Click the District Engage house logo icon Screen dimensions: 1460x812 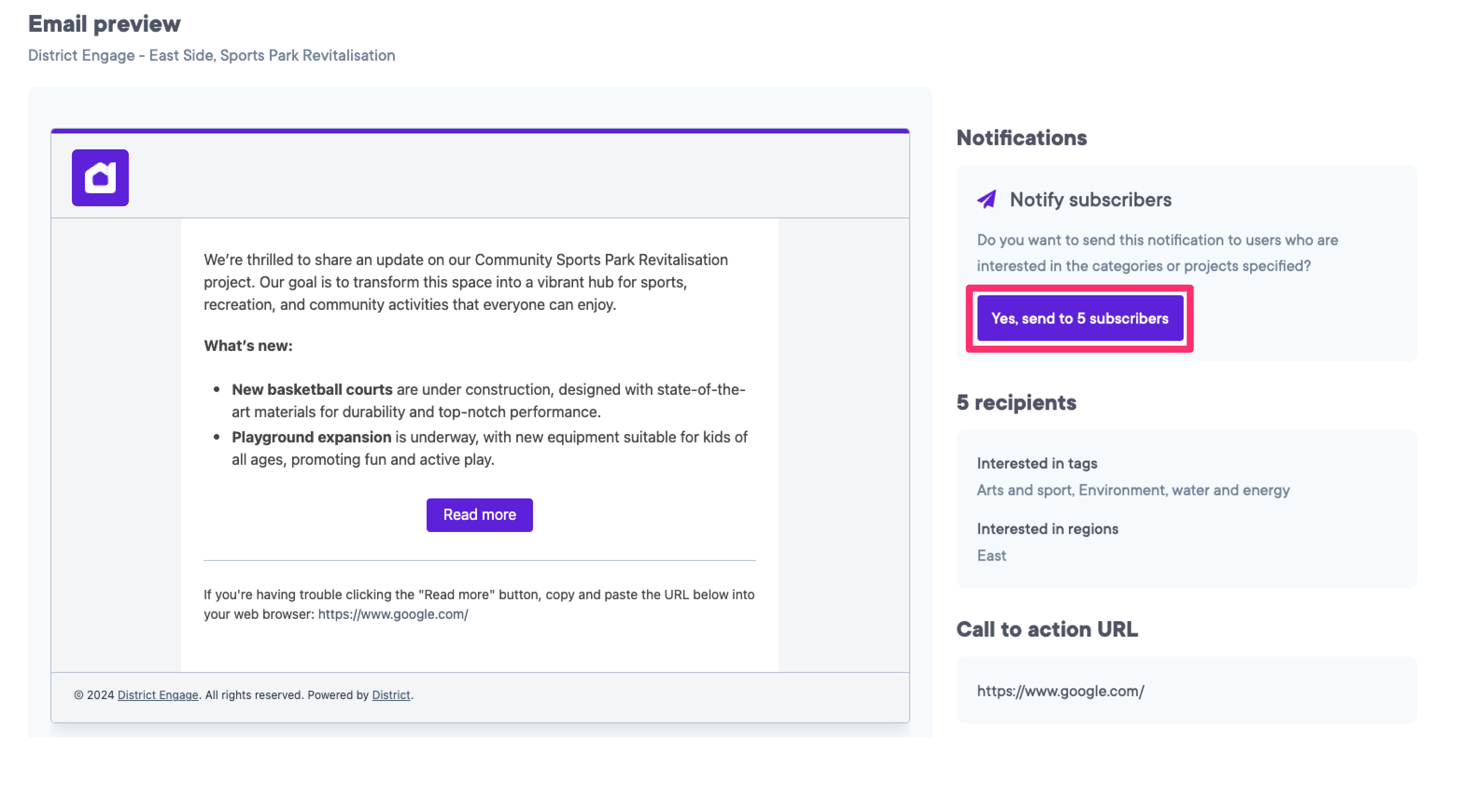point(100,178)
